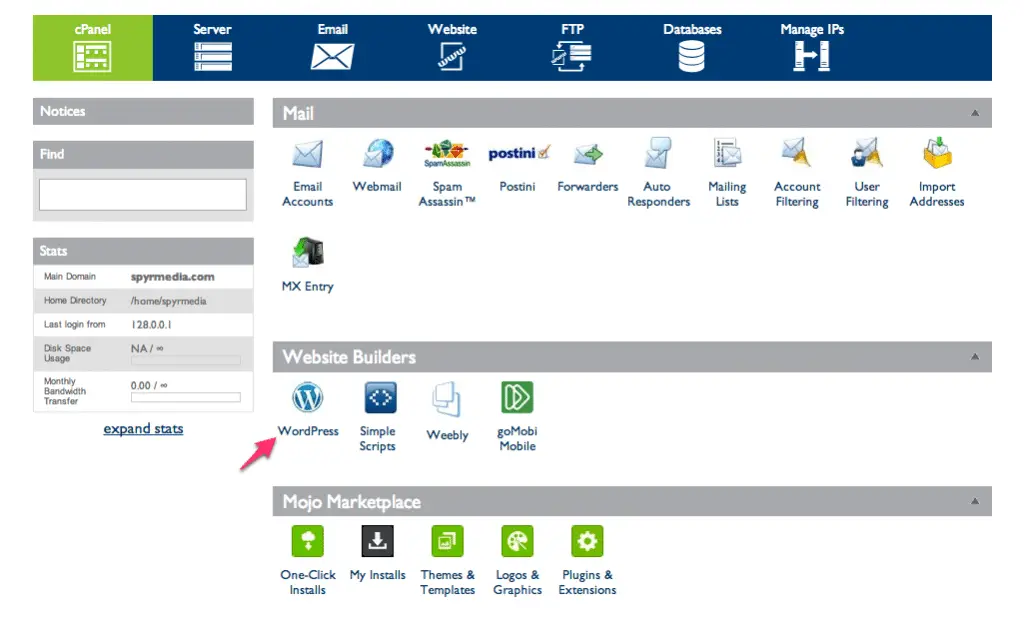The image size is (1024, 627).
Task: Open the Website tab
Action: (452, 48)
